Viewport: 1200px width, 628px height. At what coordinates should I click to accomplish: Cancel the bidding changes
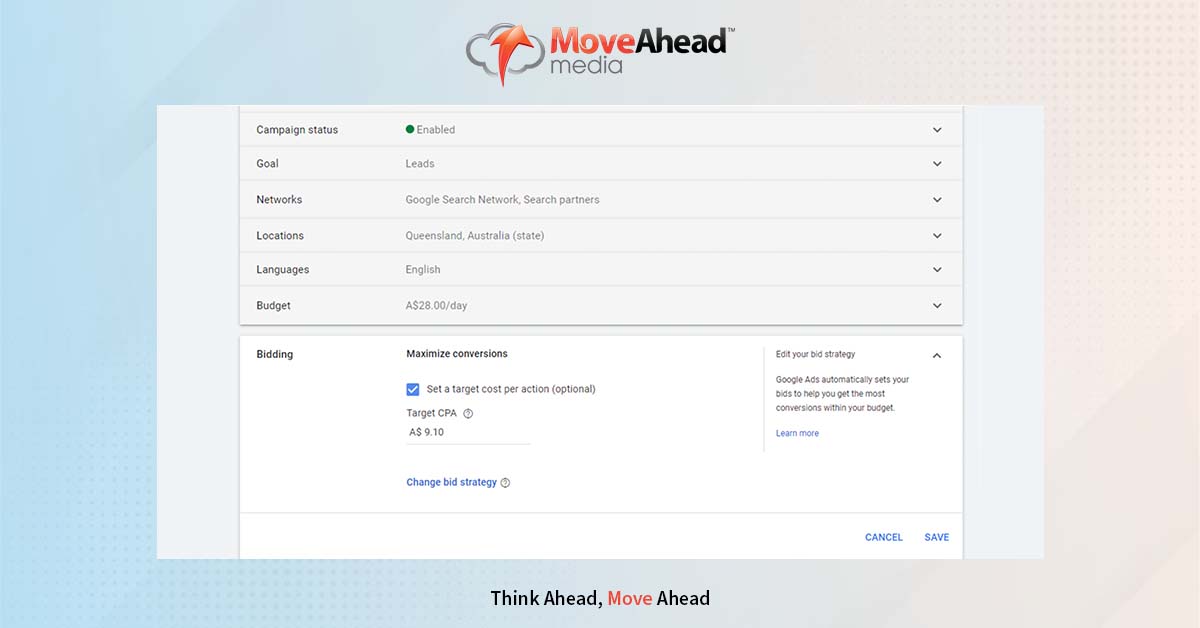(x=884, y=537)
